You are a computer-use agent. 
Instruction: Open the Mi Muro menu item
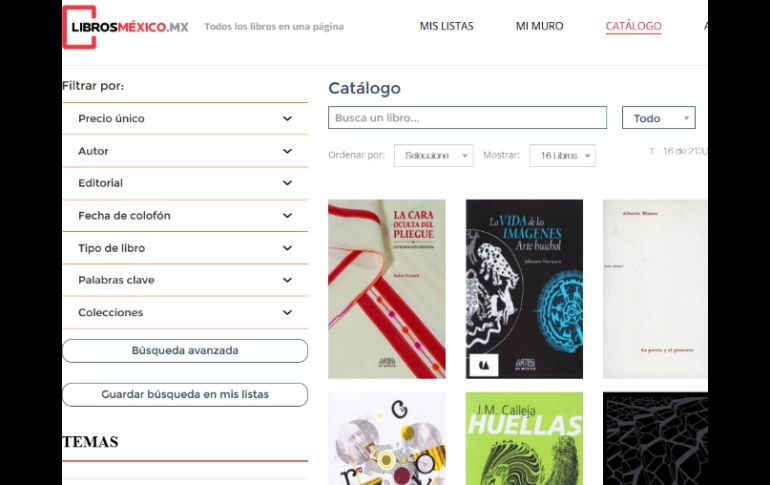(x=539, y=27)
